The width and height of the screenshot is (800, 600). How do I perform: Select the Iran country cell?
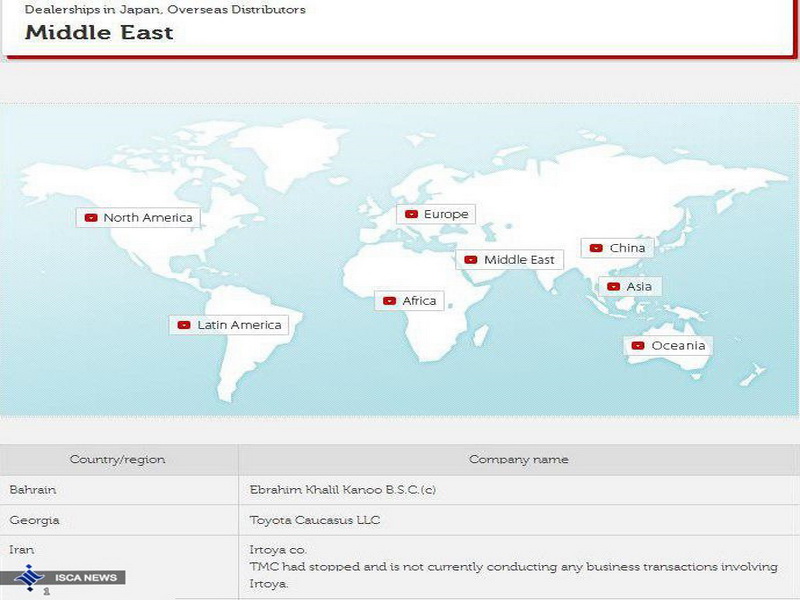22,550
